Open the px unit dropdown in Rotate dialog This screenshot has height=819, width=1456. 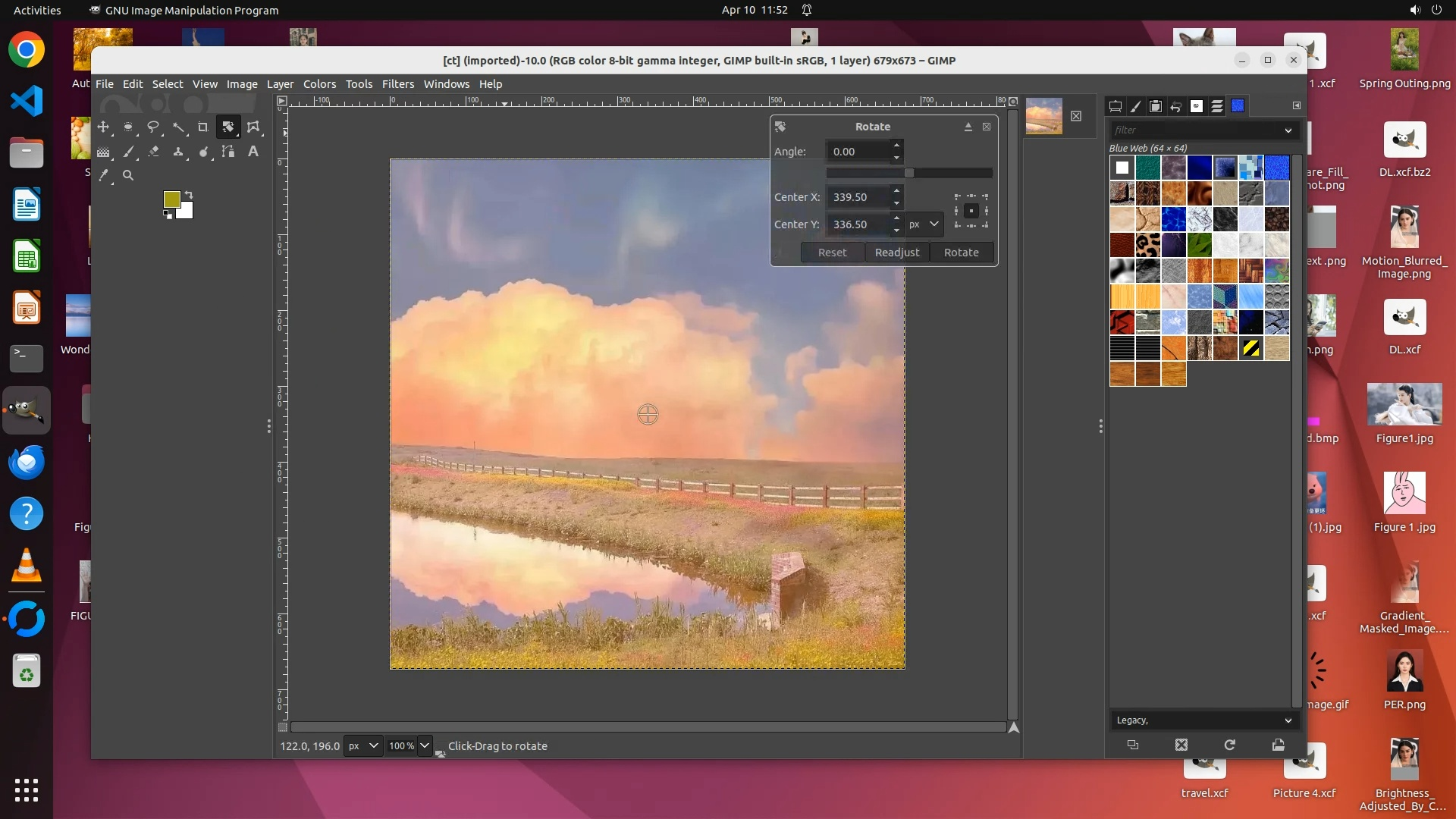click(924, 224)
